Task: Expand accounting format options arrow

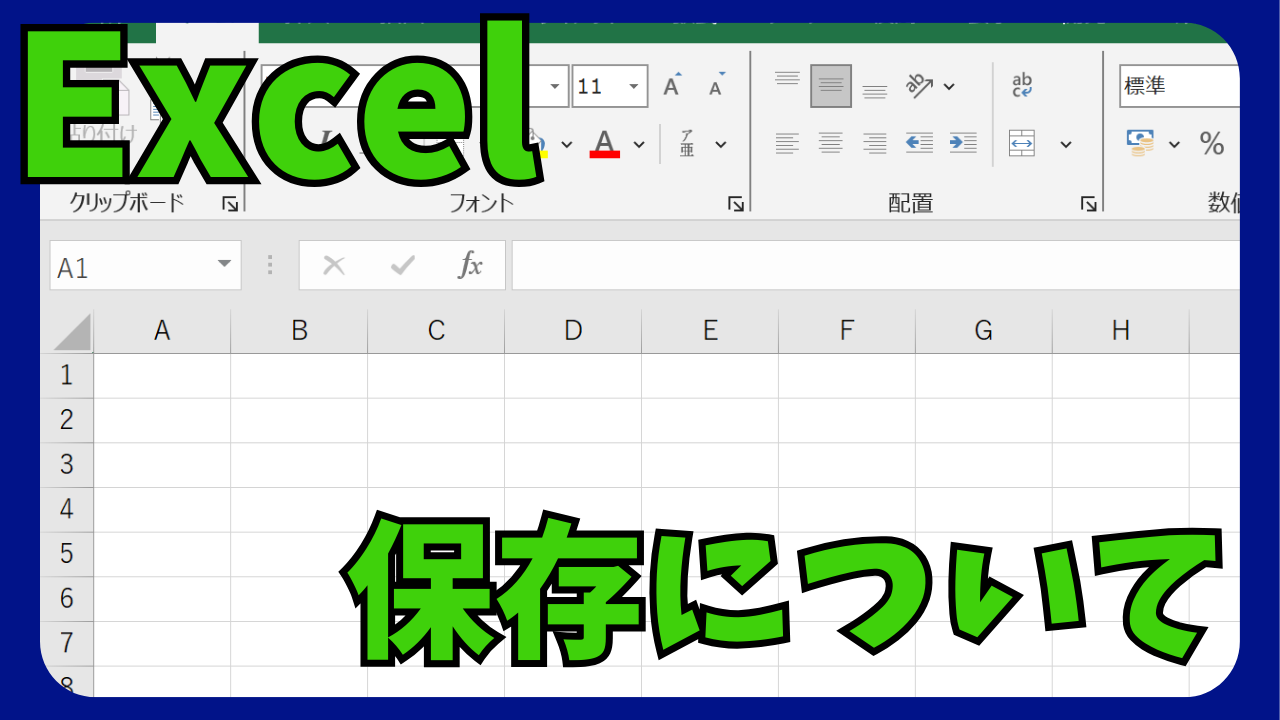Action: 1175,144
